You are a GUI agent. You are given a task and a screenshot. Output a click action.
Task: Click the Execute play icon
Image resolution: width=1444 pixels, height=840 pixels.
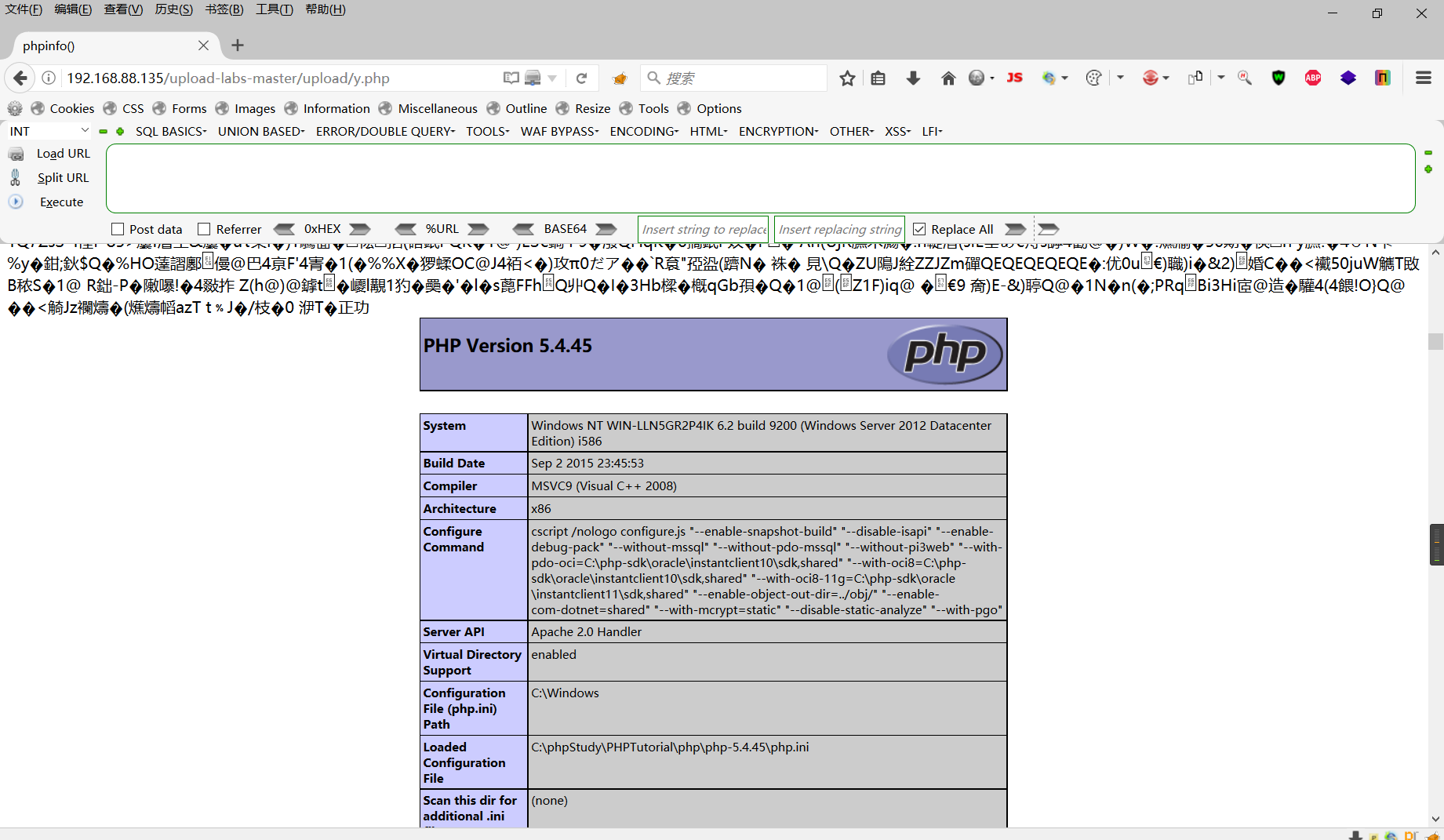coord(16,202)
